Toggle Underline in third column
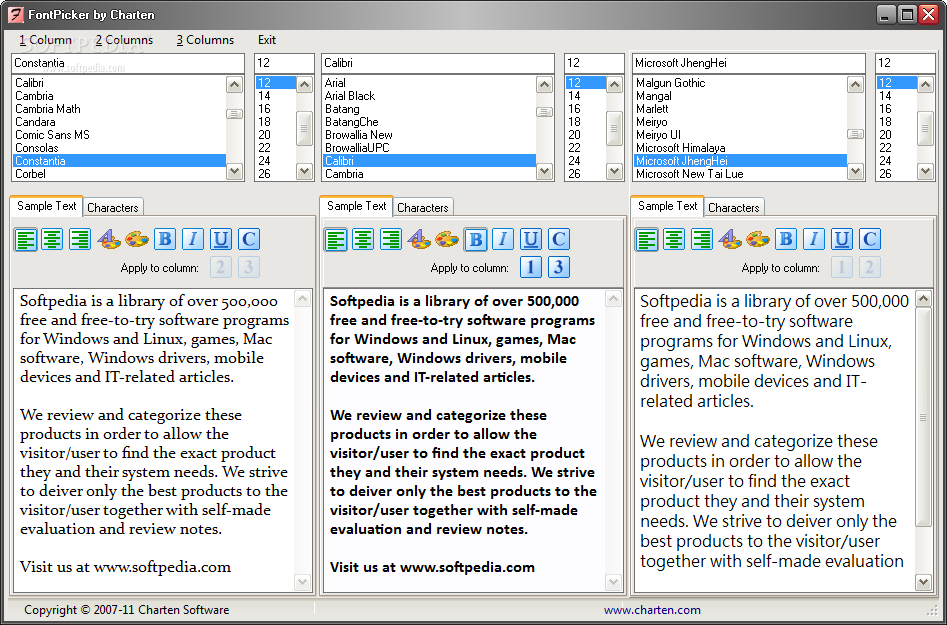The height and width of the screenshot is (625, 947). tap(842, 239)
